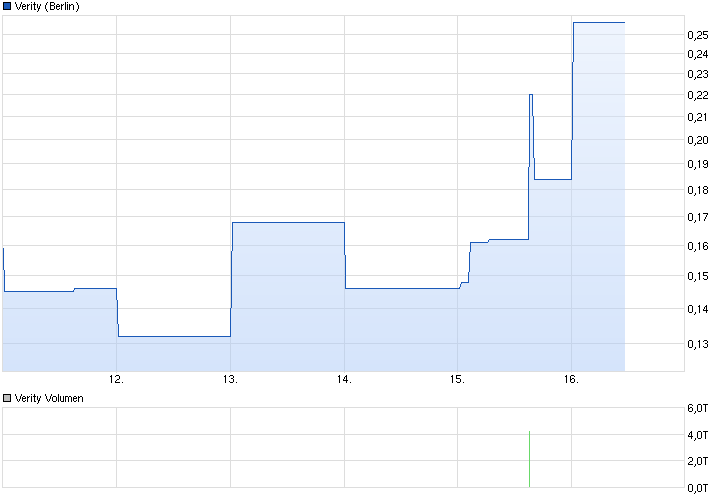
Task: Click the 0,15 price axis value
Action: click(x=698, y=276)
